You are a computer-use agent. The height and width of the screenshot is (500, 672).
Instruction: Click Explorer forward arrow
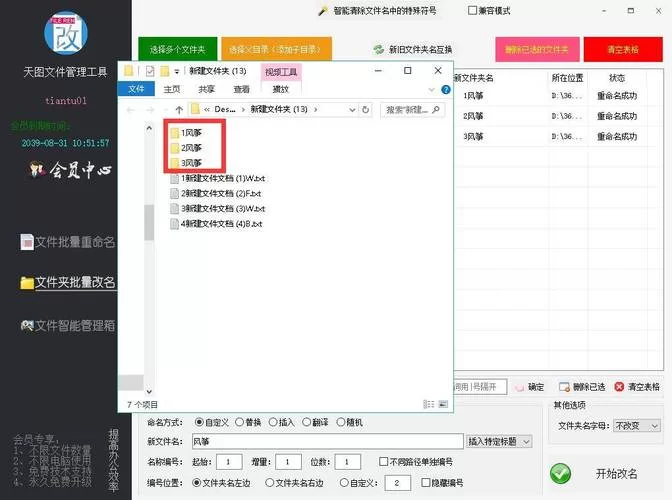150,110
